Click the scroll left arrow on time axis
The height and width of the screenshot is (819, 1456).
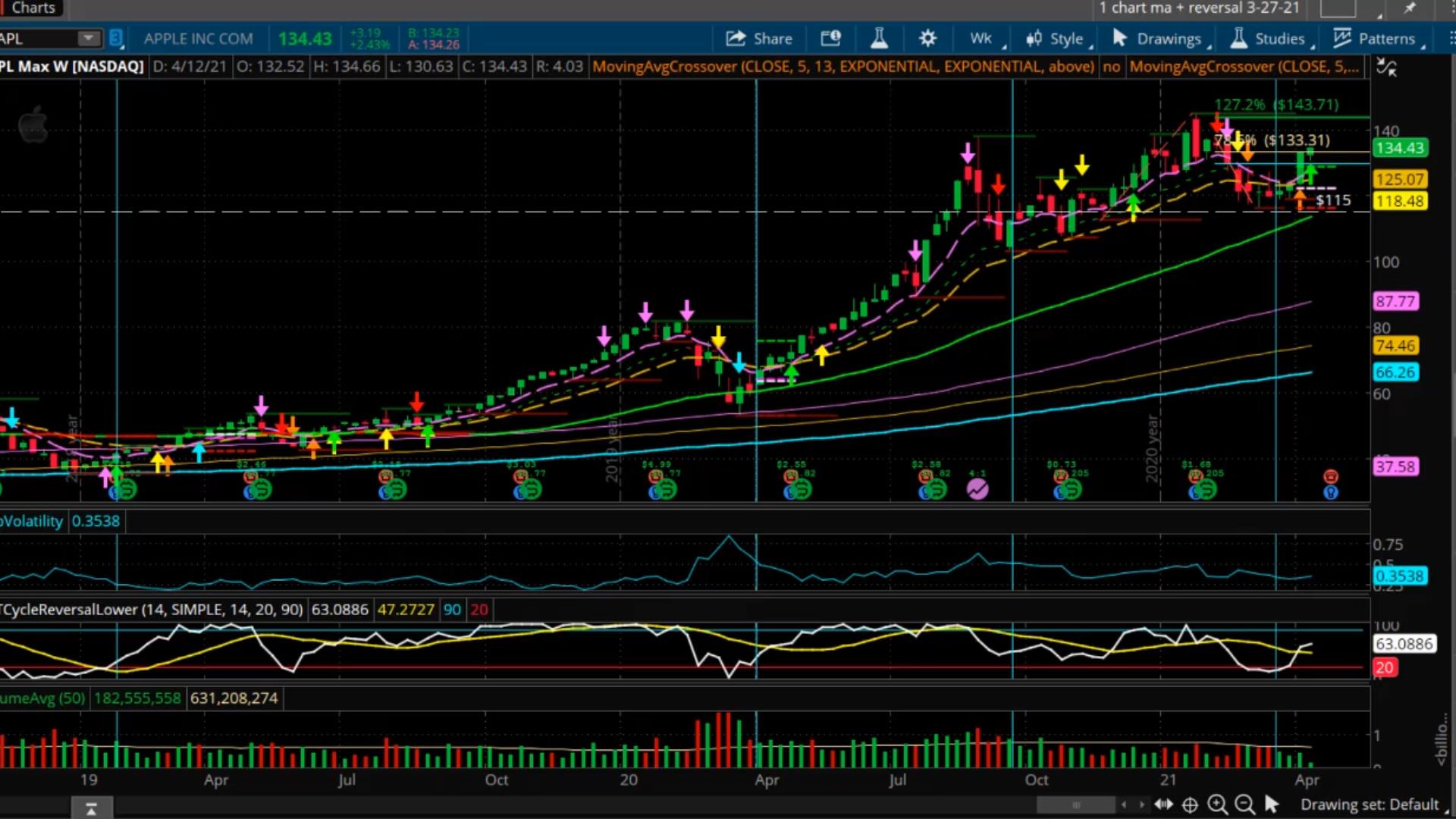pyautogui.click(x=1124, y=805)
